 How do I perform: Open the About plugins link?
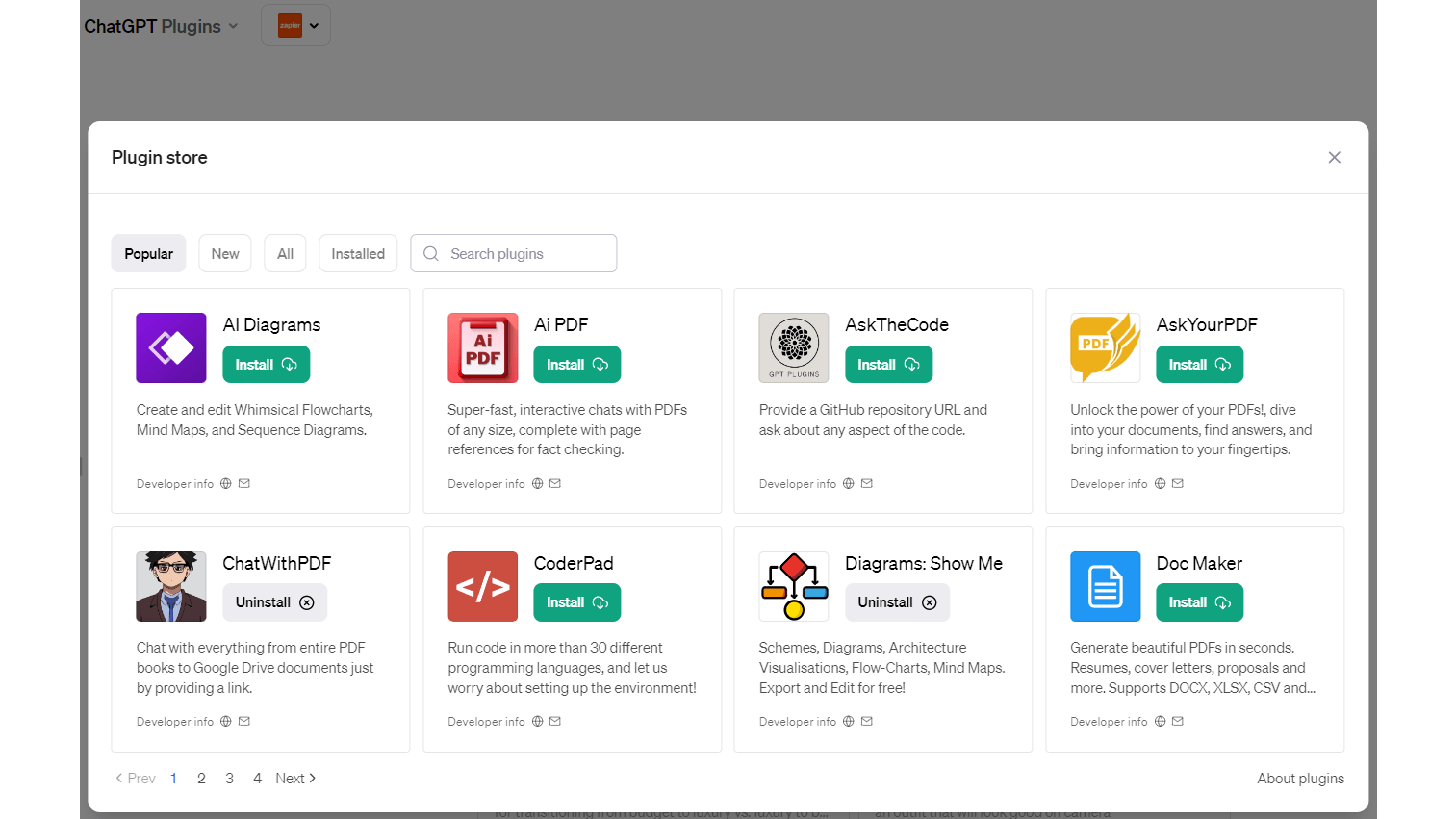(x=1300, y=779)
